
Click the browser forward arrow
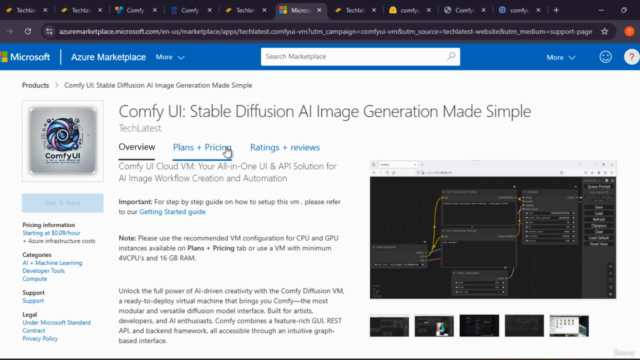(10, 31)
